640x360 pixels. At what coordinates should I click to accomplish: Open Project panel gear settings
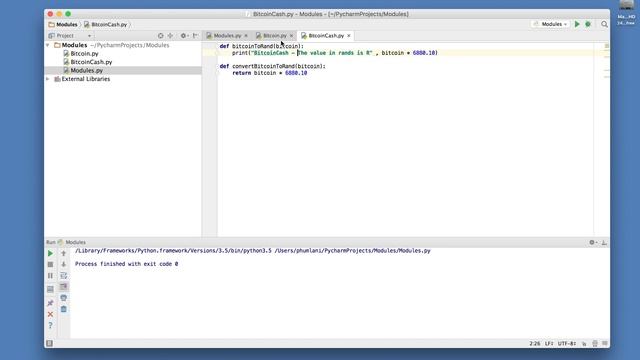(184, 36)
